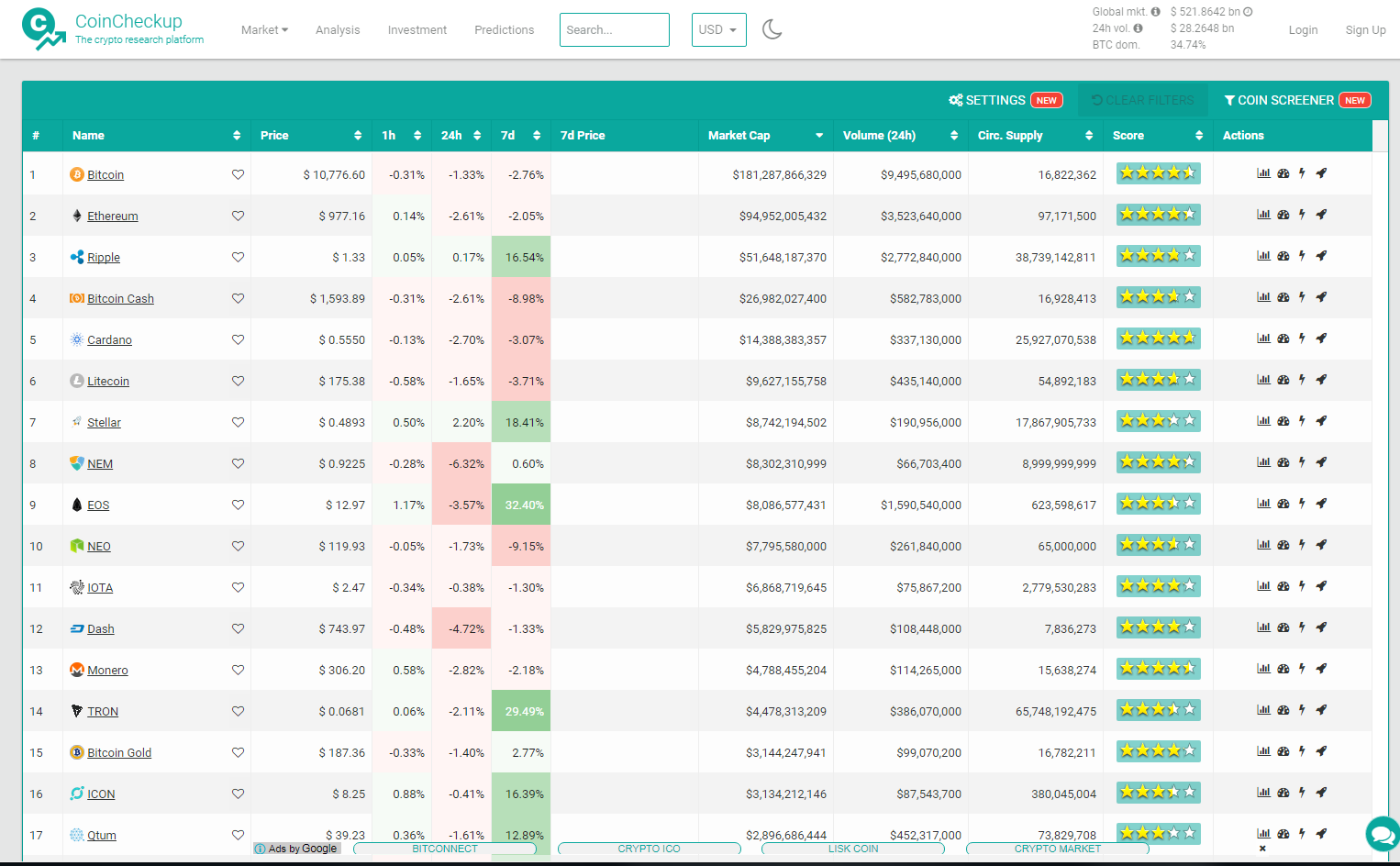Sort by Volume (24h) column
Viewport: 1400px width, 866px height.
coord(900,135)
